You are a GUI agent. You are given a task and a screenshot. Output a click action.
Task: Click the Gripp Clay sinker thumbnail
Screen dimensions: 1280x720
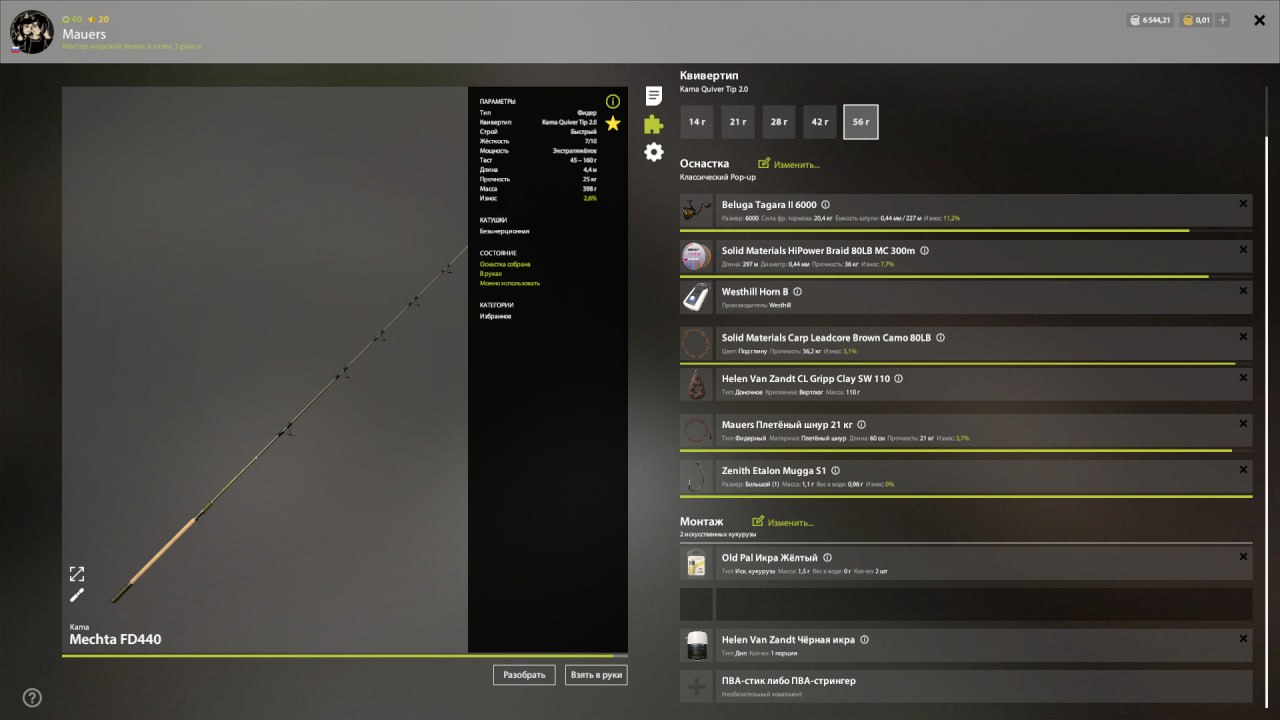(696, 384)
